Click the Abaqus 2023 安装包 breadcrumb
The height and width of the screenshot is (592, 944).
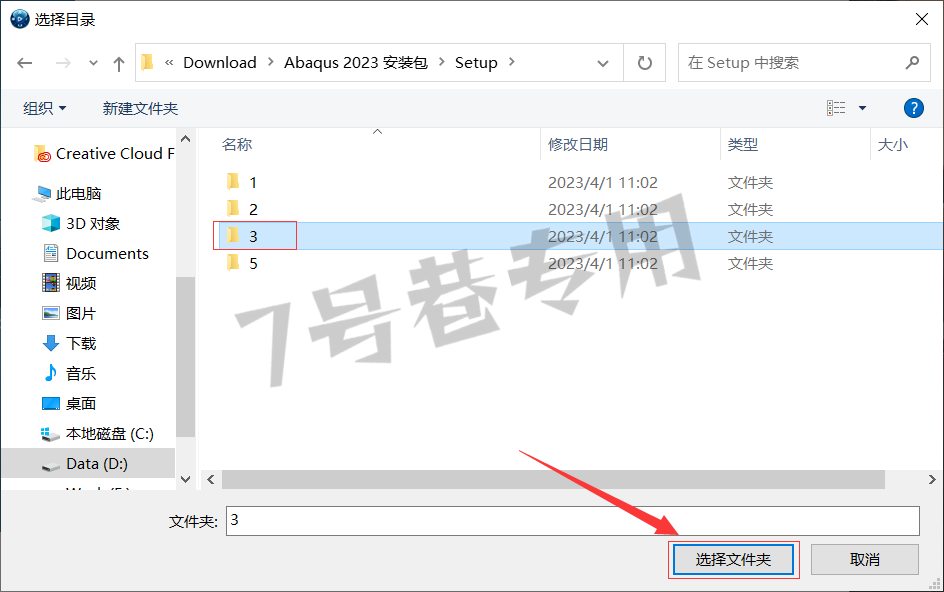pos(356,63)
